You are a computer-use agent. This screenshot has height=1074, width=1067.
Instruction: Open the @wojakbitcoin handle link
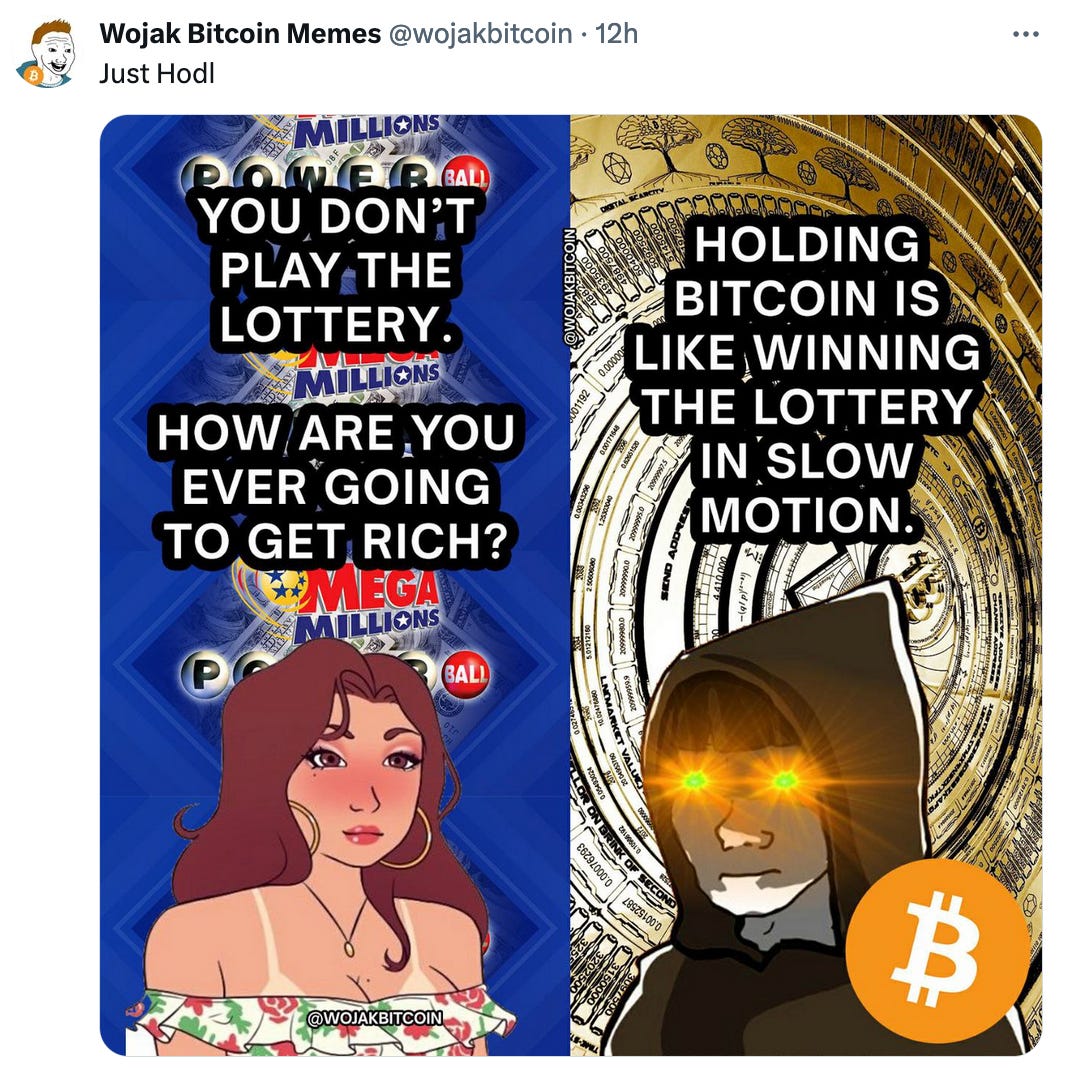pos(480,33)
